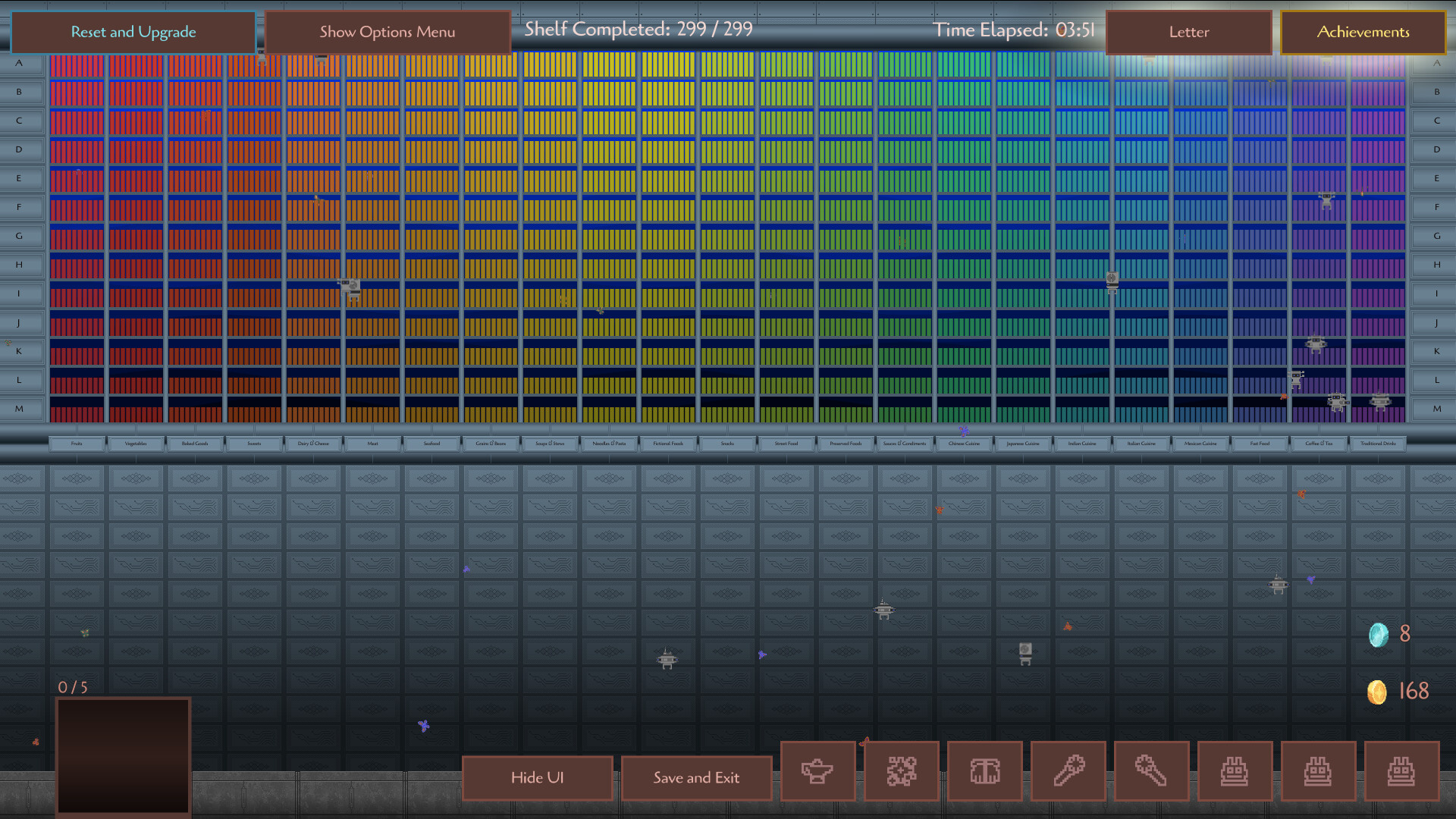Select the gloves tool icon
Viewport: 1456px width, 819px height.
point(984,771)
